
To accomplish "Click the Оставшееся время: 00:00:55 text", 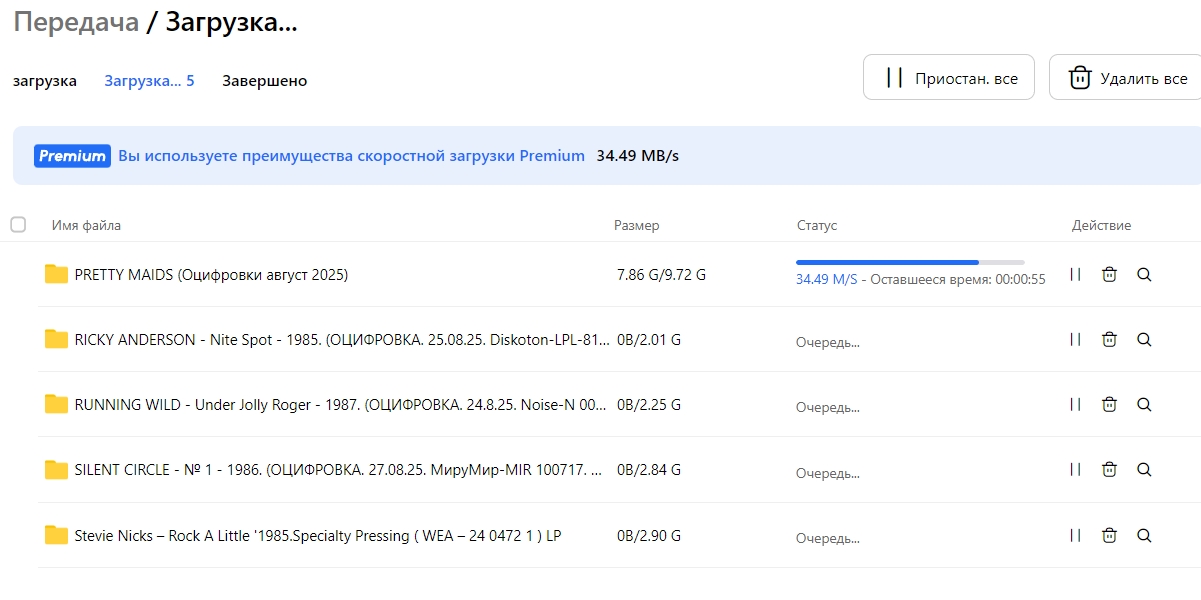I will (x=958, y=280).
